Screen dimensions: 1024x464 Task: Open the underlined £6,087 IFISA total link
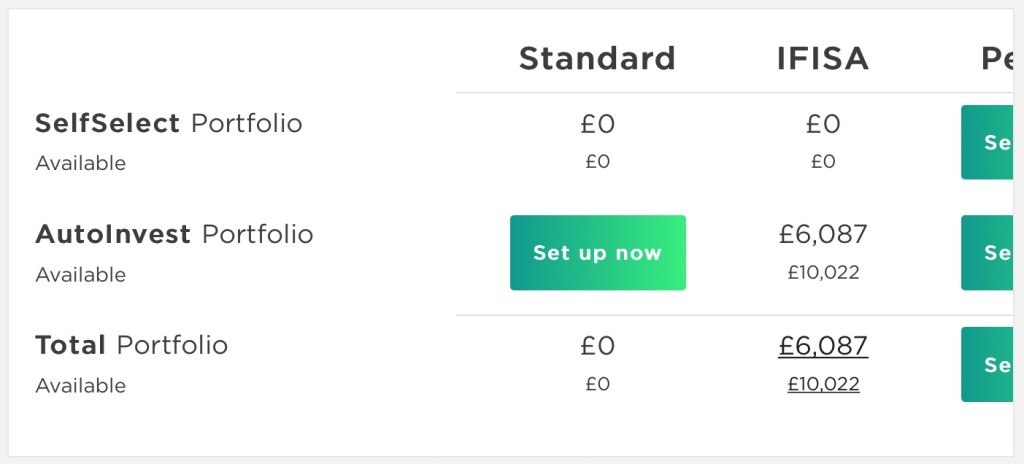pos(823,346)
